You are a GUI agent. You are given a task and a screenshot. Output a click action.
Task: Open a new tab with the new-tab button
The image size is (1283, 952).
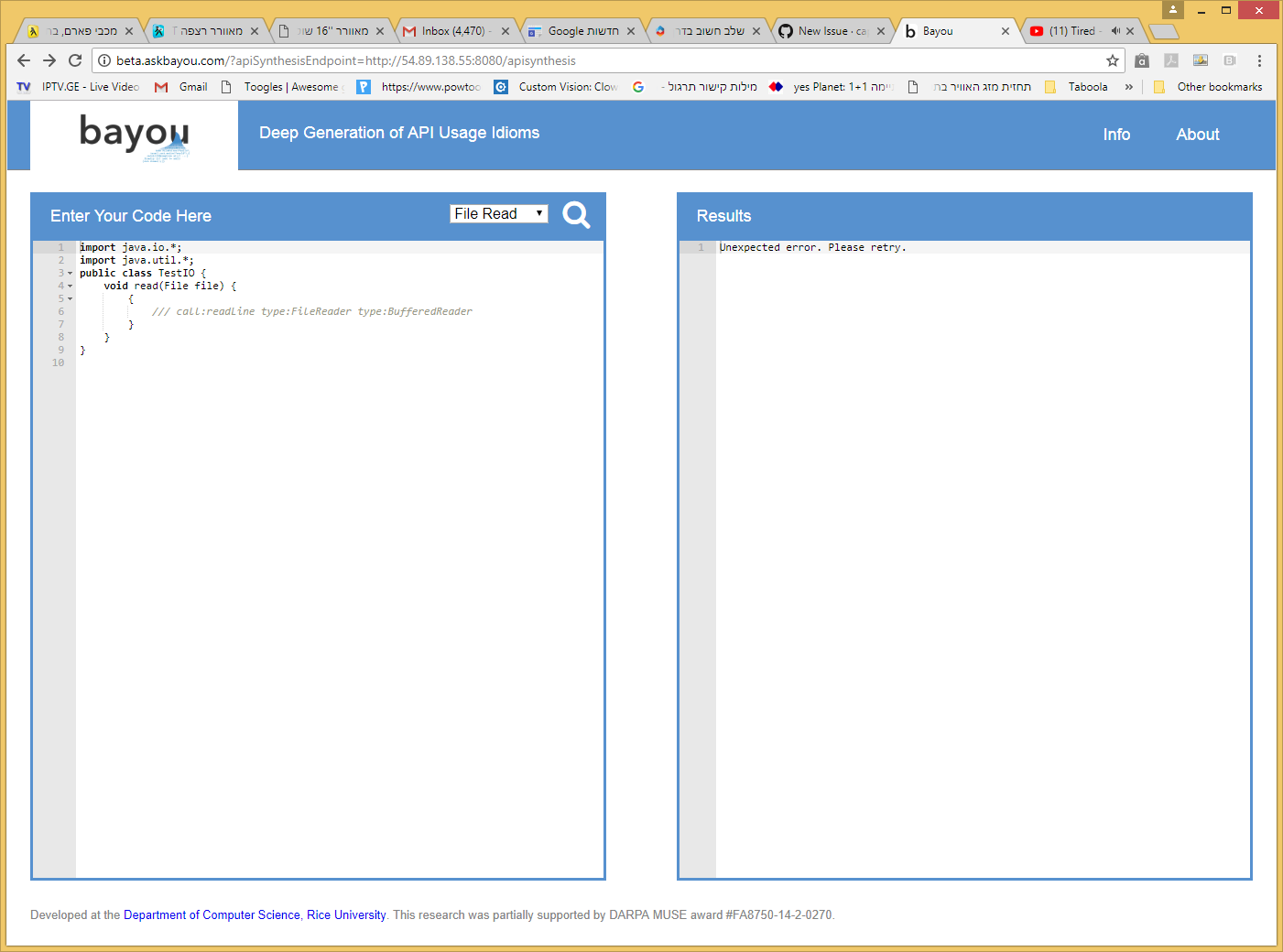1163,32
